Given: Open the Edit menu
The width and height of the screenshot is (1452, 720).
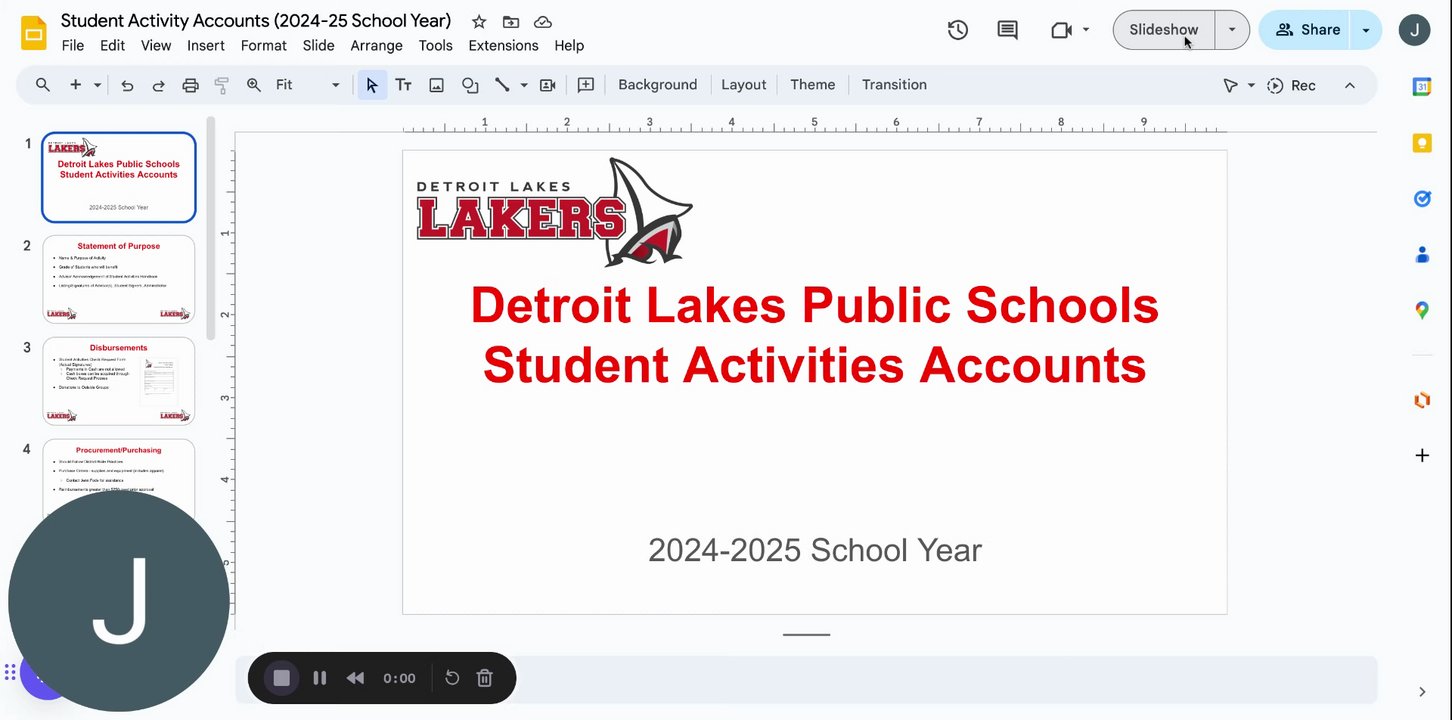Looking at the screenshot, I should [x=113, y=45].
